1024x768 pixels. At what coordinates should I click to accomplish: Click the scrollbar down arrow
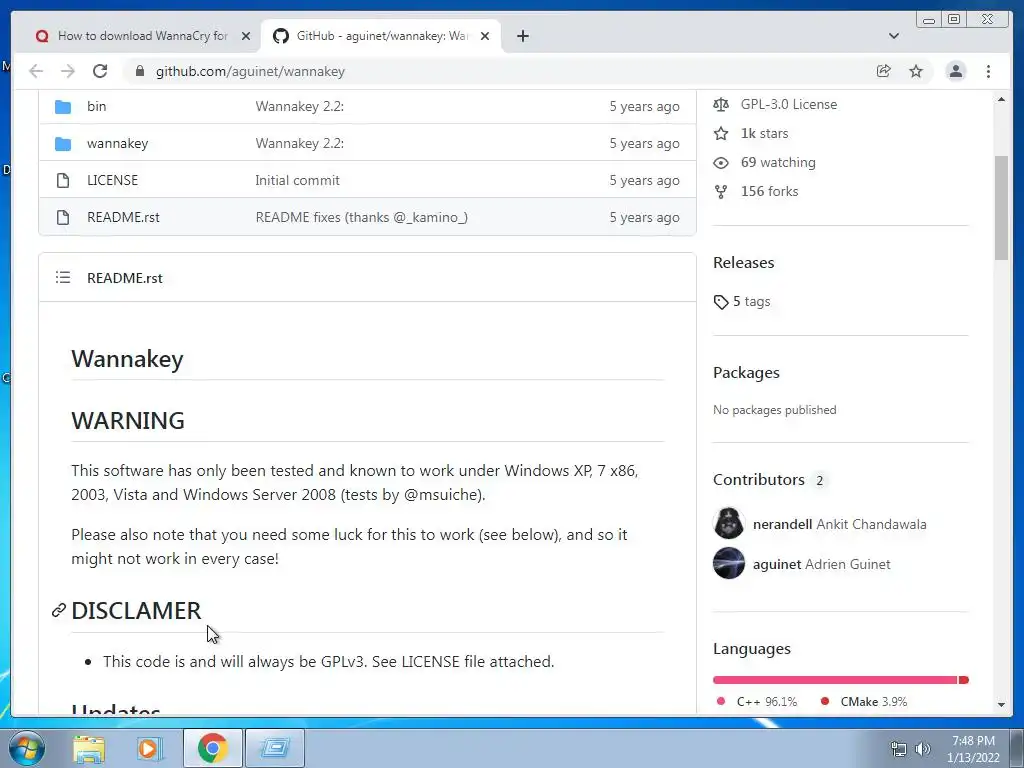point(1001,705)
